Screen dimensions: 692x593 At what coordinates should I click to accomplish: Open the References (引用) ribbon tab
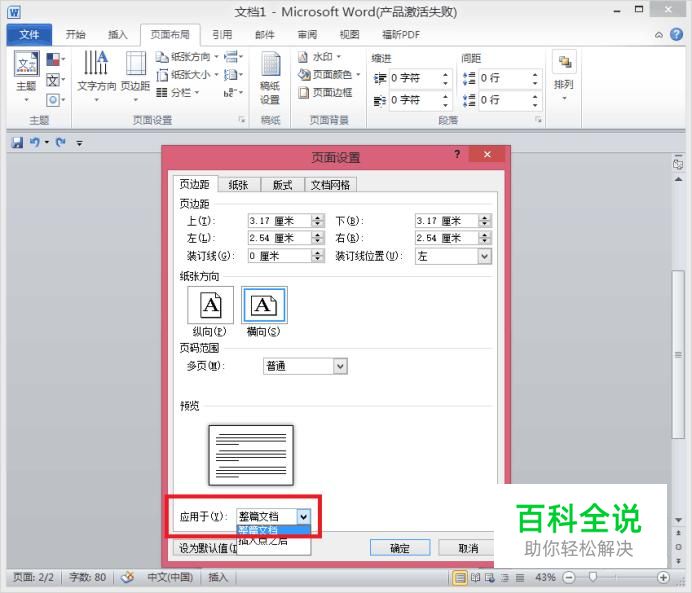222,34
